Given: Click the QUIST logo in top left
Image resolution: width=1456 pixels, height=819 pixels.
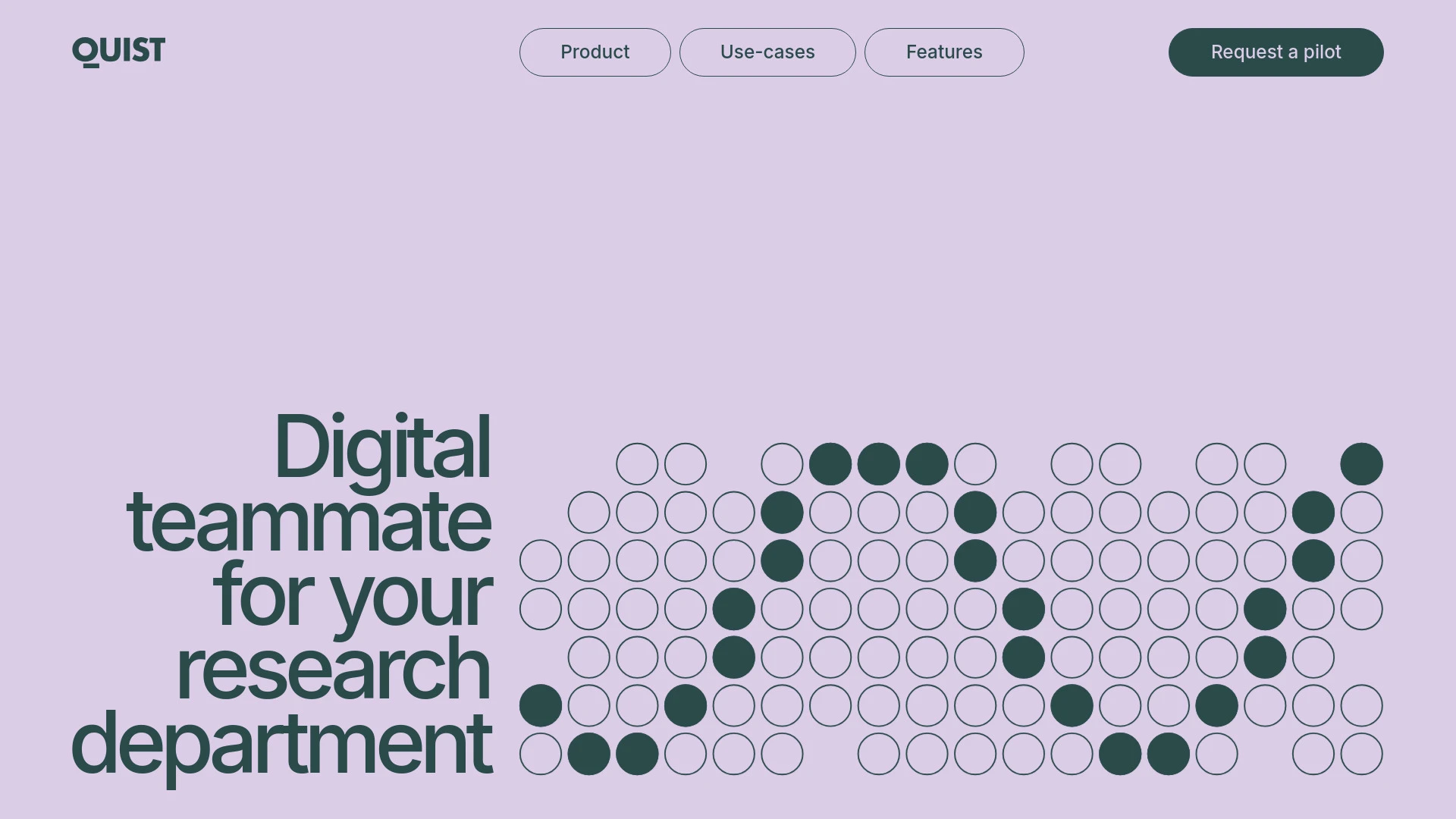Looking at the screenshot, I should coord(119,52).
